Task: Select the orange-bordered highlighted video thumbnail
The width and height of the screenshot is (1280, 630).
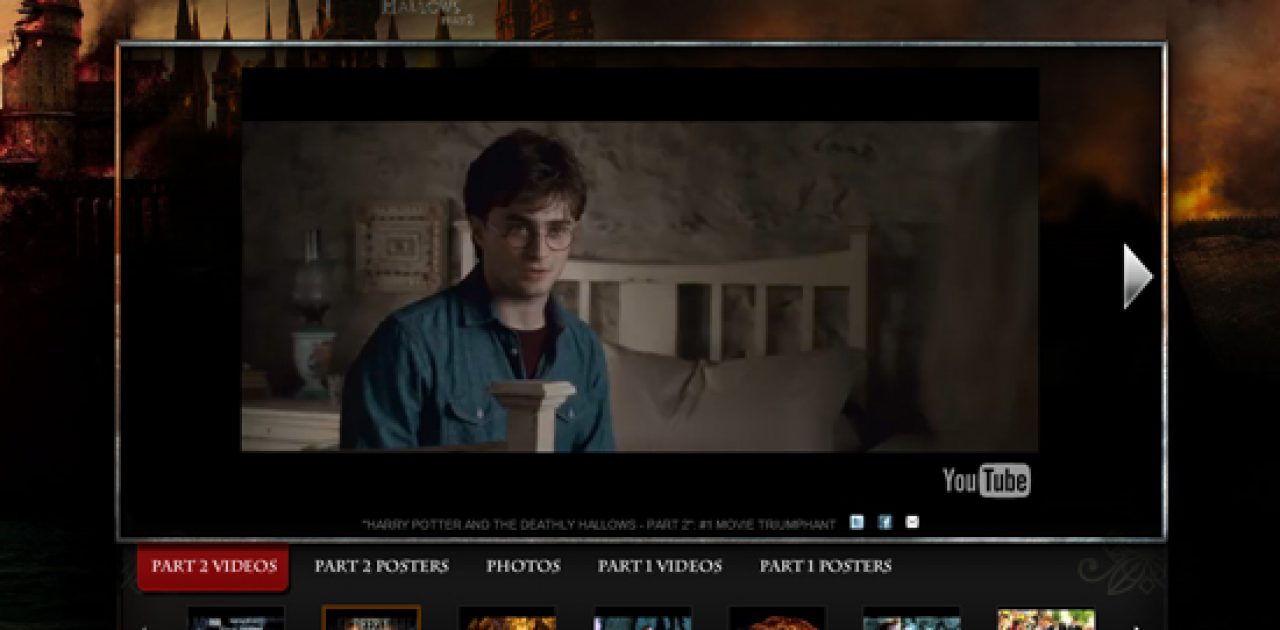Action: [371, 618]
